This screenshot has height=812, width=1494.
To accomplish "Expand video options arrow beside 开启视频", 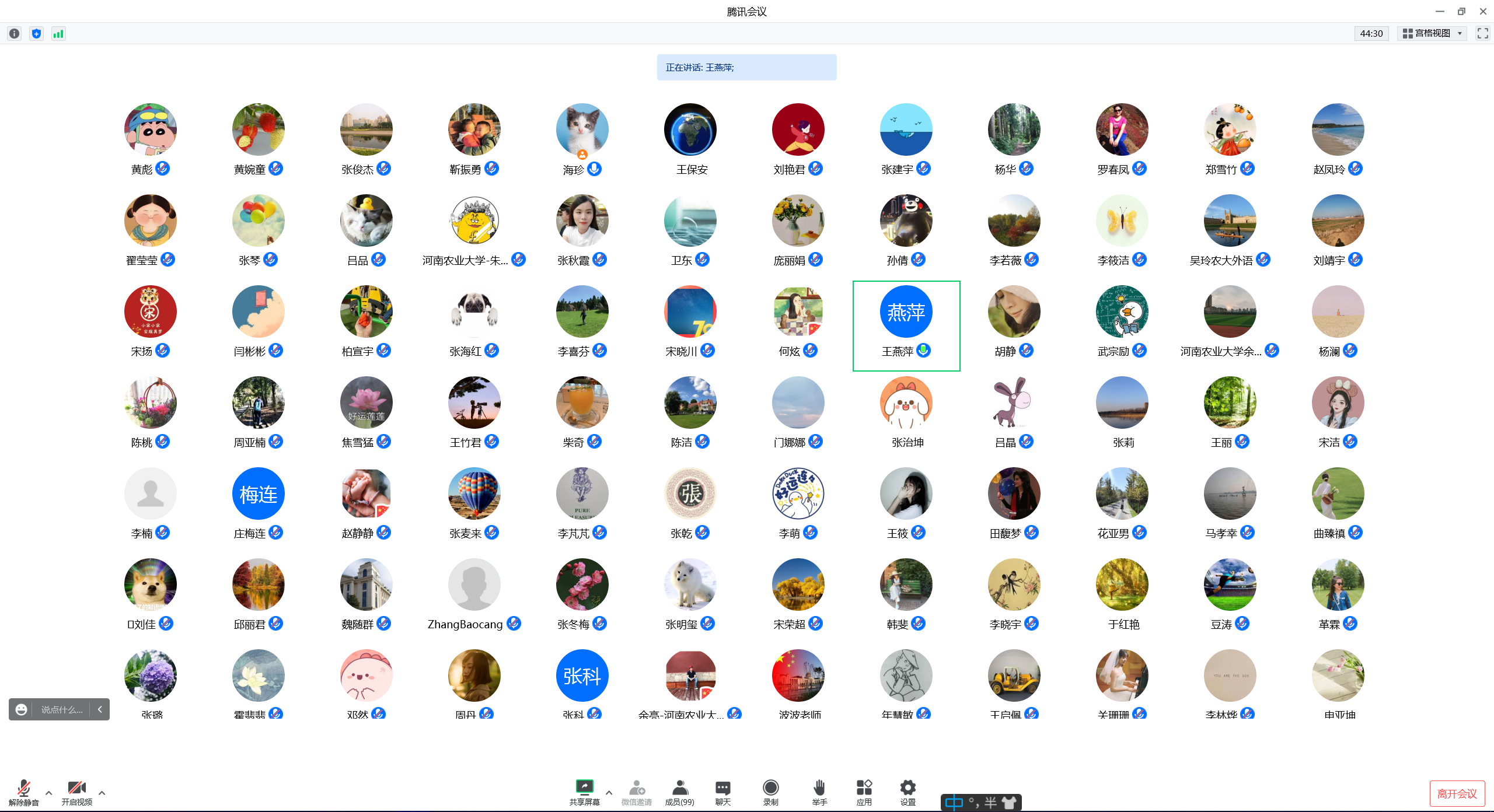I will [102, 793].
